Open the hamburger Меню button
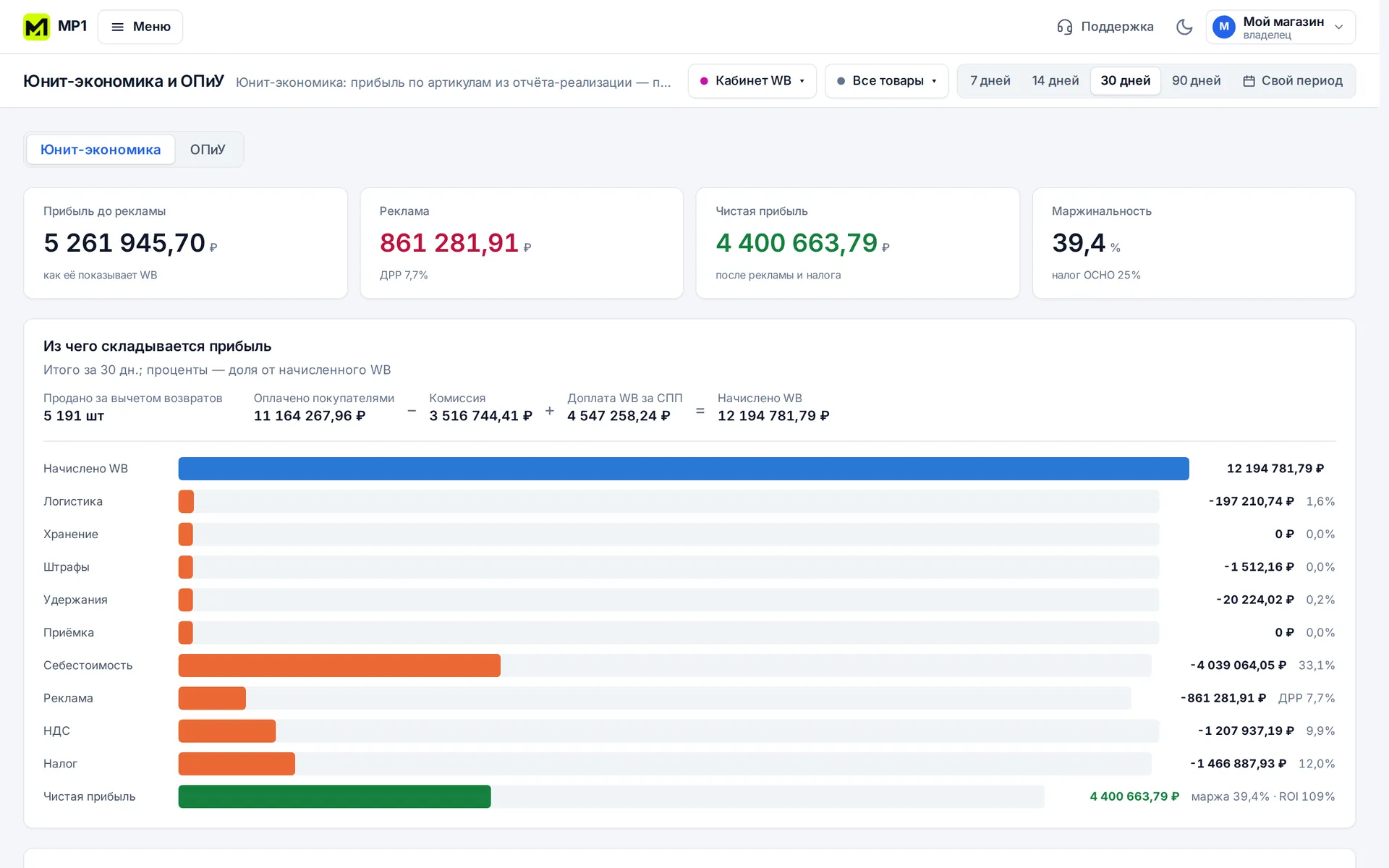The image size is (1389, 868). click(x=140, y=27)
